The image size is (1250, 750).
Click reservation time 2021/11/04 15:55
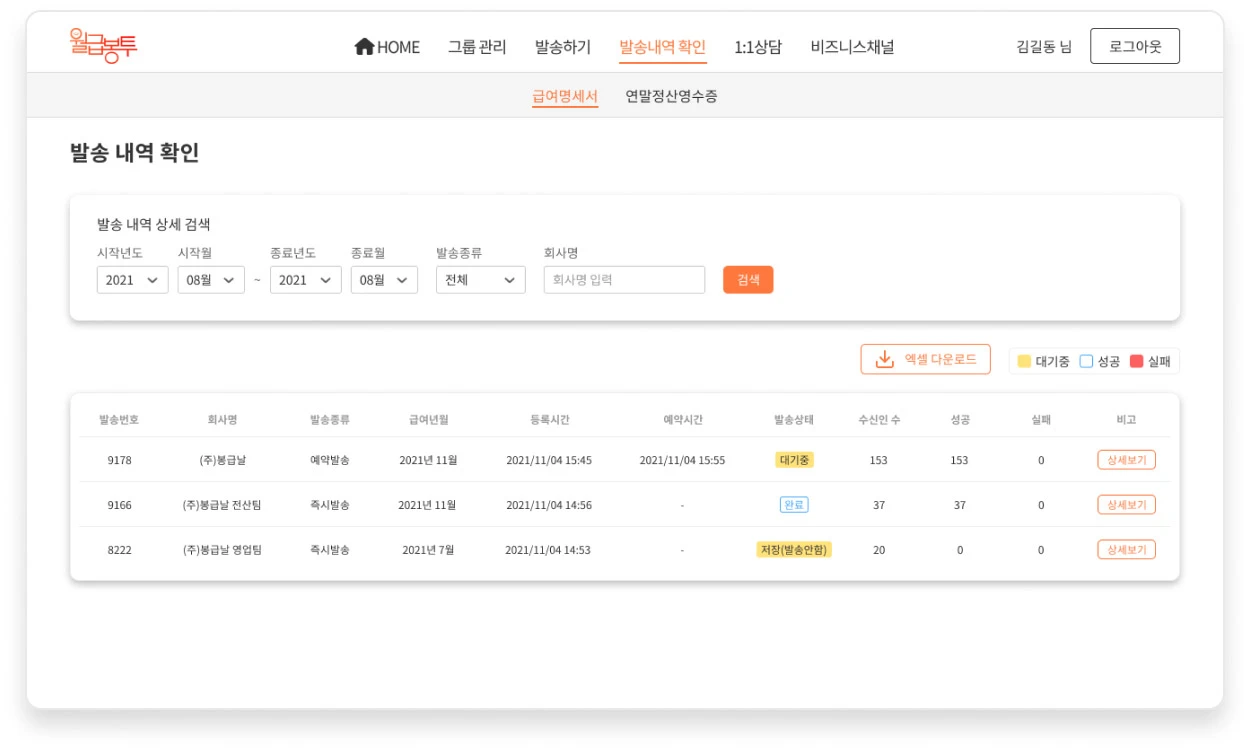682,460
